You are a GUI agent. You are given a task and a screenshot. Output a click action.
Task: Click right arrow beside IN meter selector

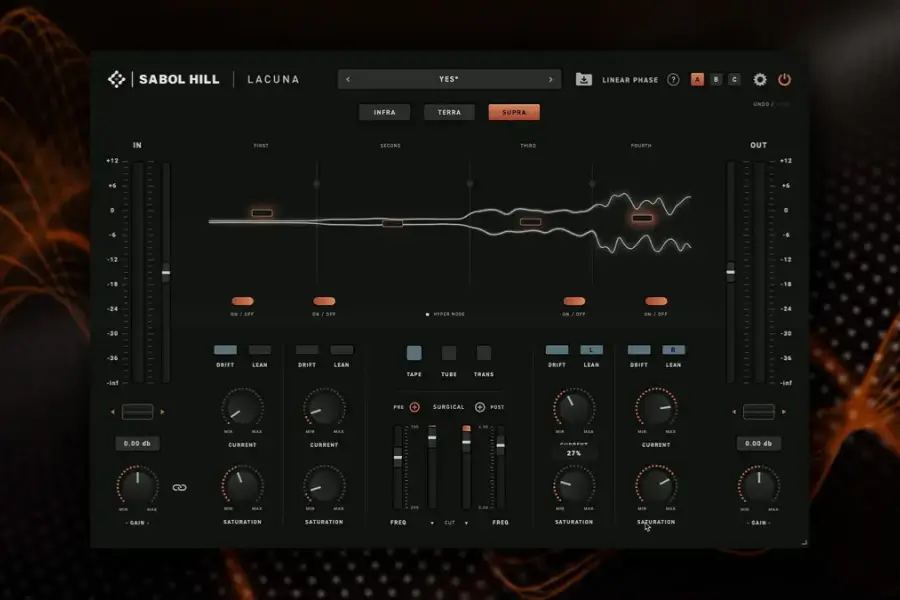[x=162, y=412]
